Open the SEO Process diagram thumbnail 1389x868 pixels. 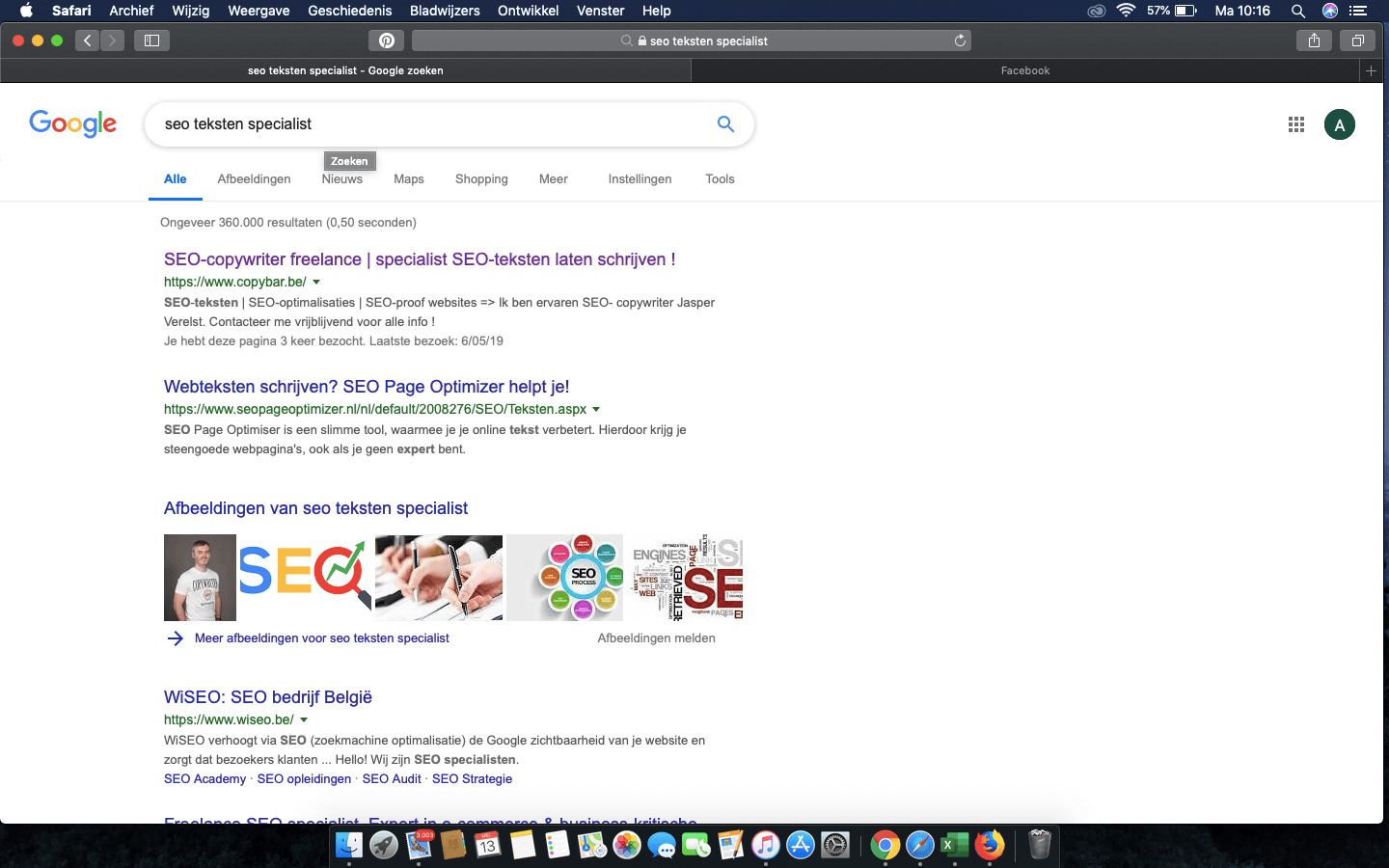[x=565, y=578]
